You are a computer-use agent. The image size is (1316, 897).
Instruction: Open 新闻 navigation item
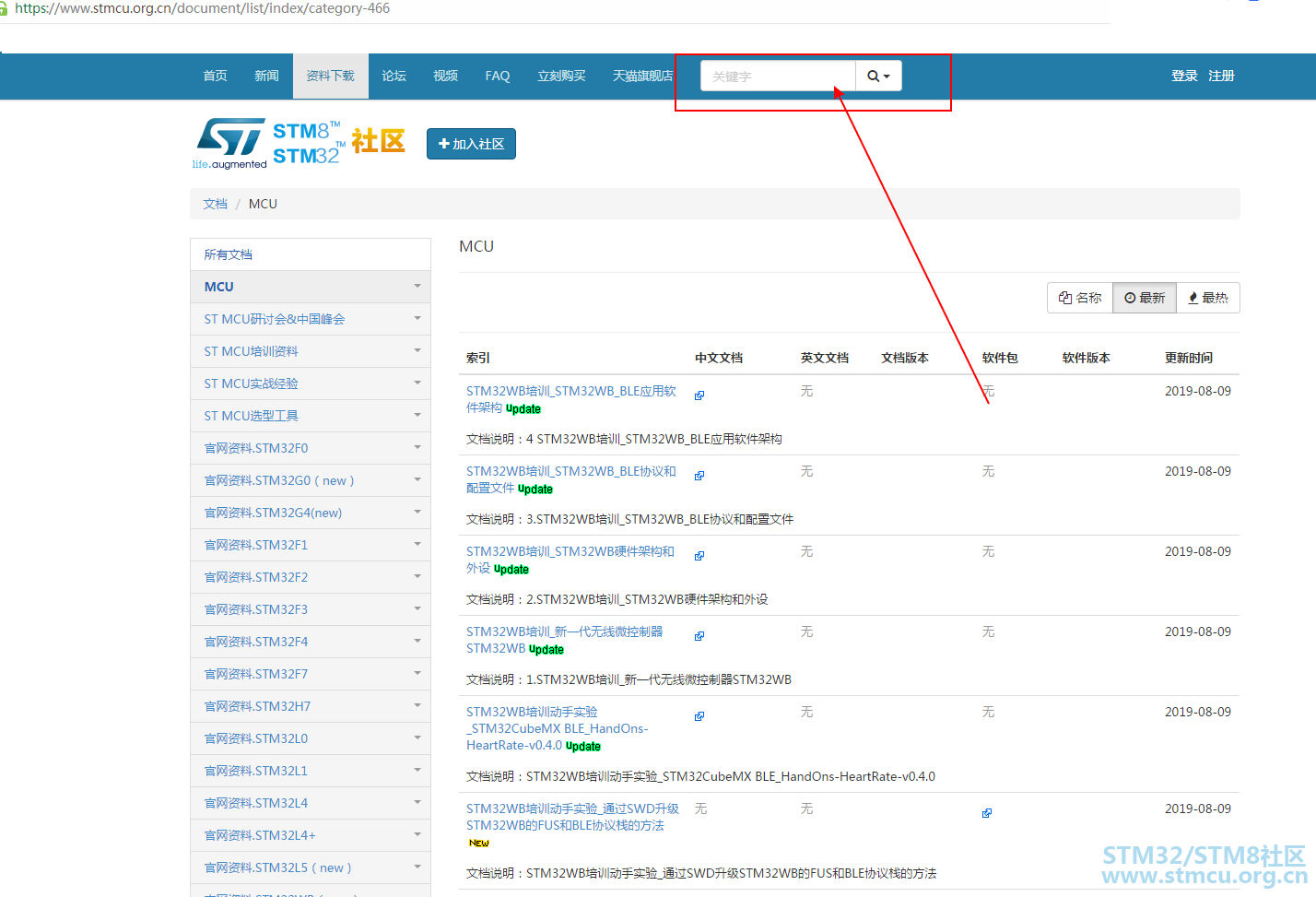tap(267, 76)
